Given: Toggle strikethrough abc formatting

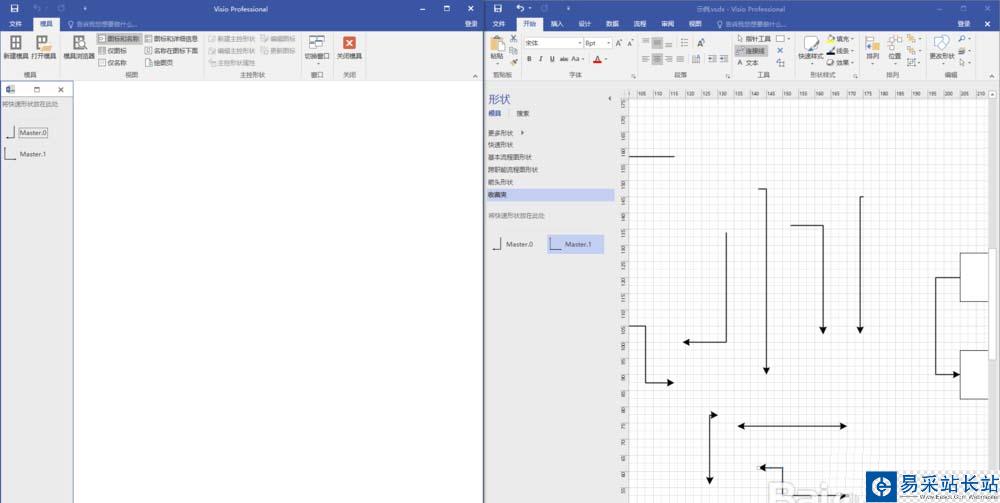Looking at the screenshot, I should click(x=564, y=59).
